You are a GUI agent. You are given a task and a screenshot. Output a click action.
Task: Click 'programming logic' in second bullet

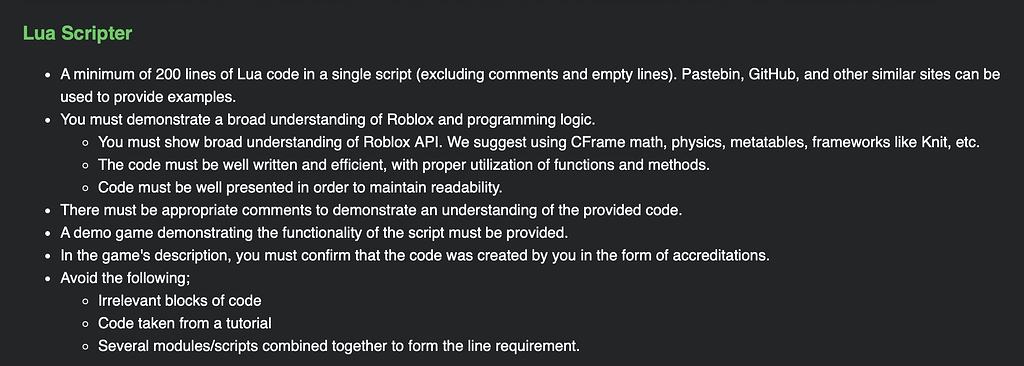click(x=534, y=120)
